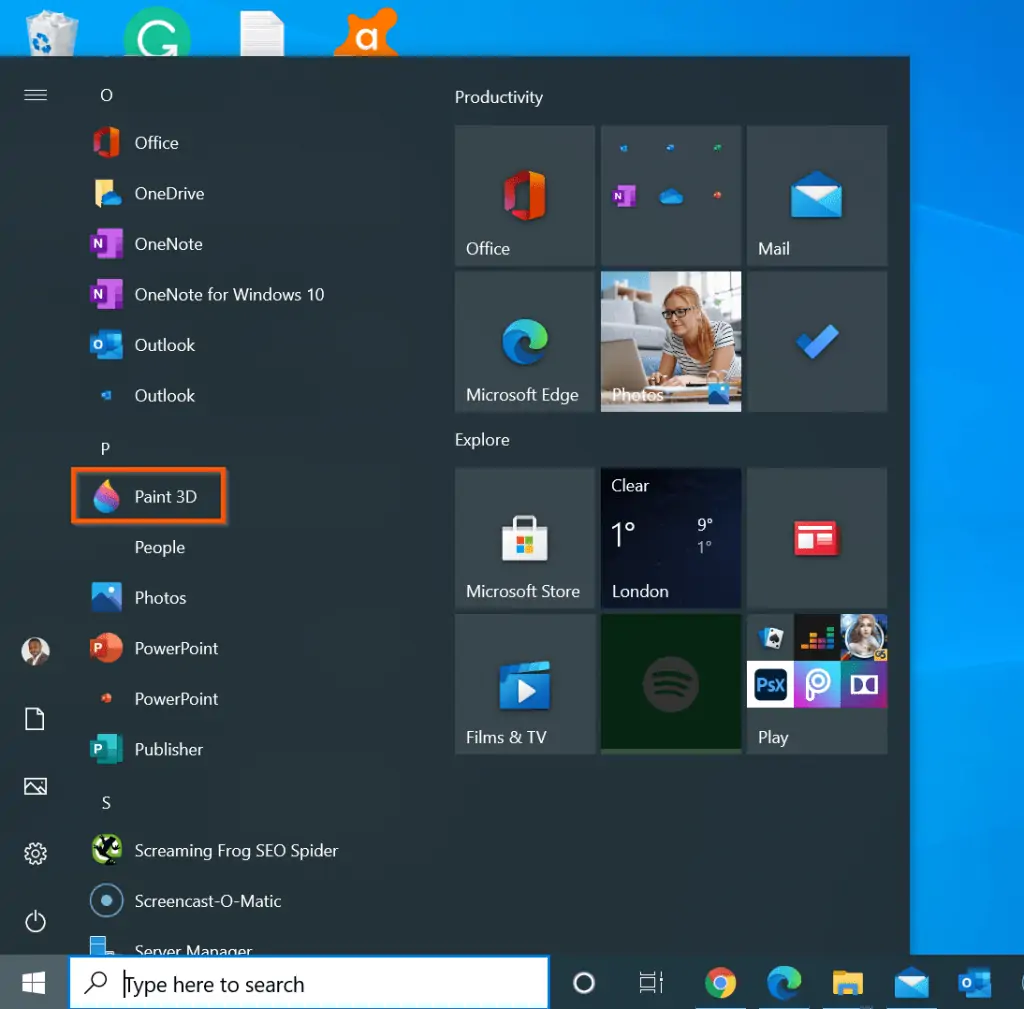1024x1009 pixels.
Task: Jump to letter P section header
Action: point(105,449)
